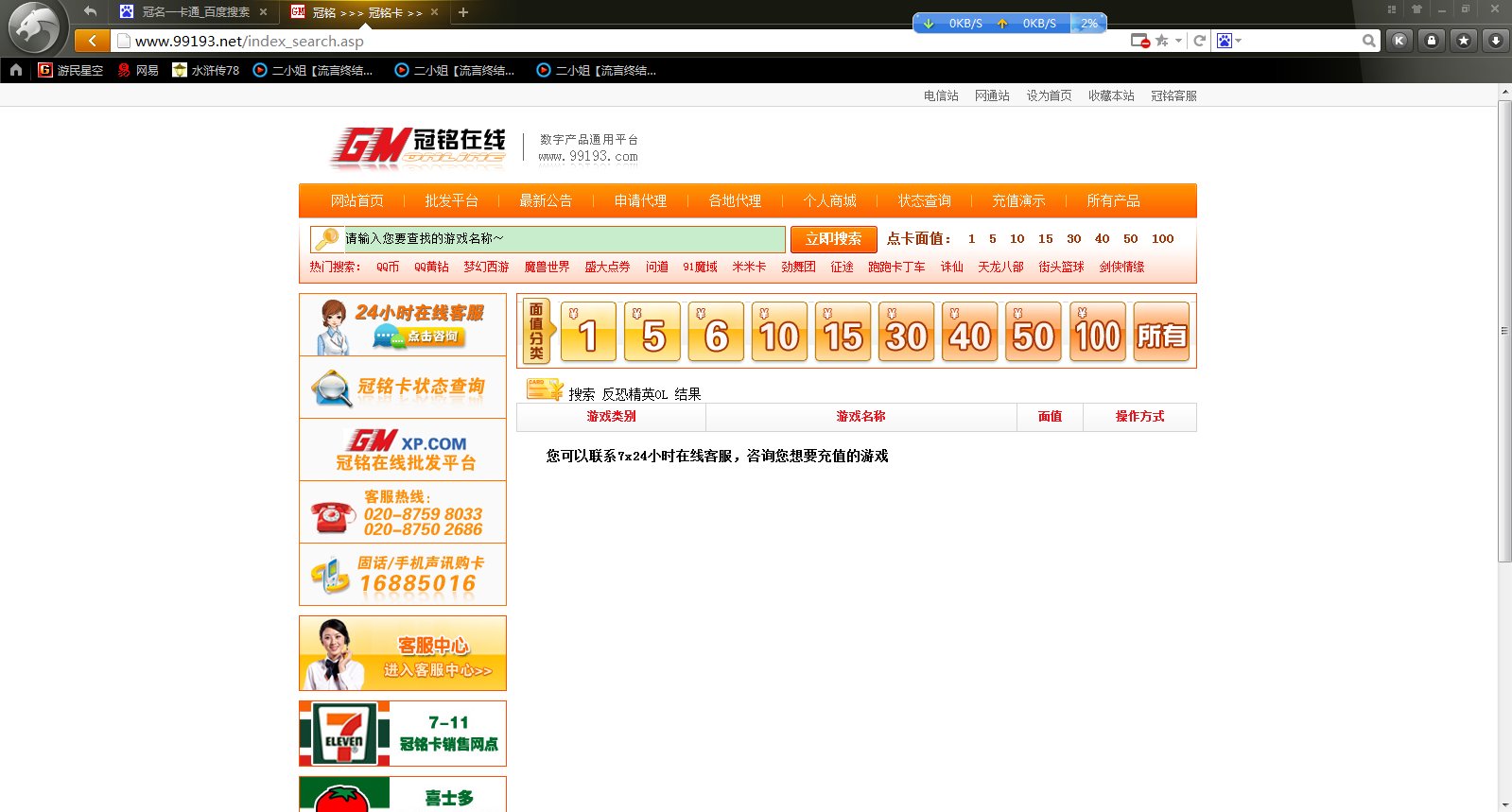Click the 剑侠情缘 hot search link
The height and width of the screenshot is (812, 1512).
tap(1121, 267)
